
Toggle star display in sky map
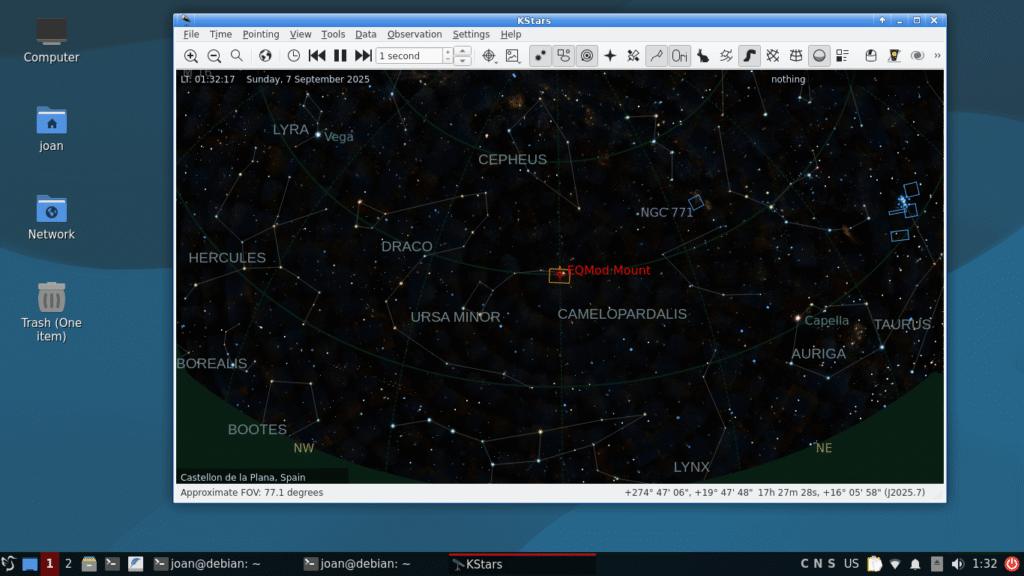pos(540,56)
